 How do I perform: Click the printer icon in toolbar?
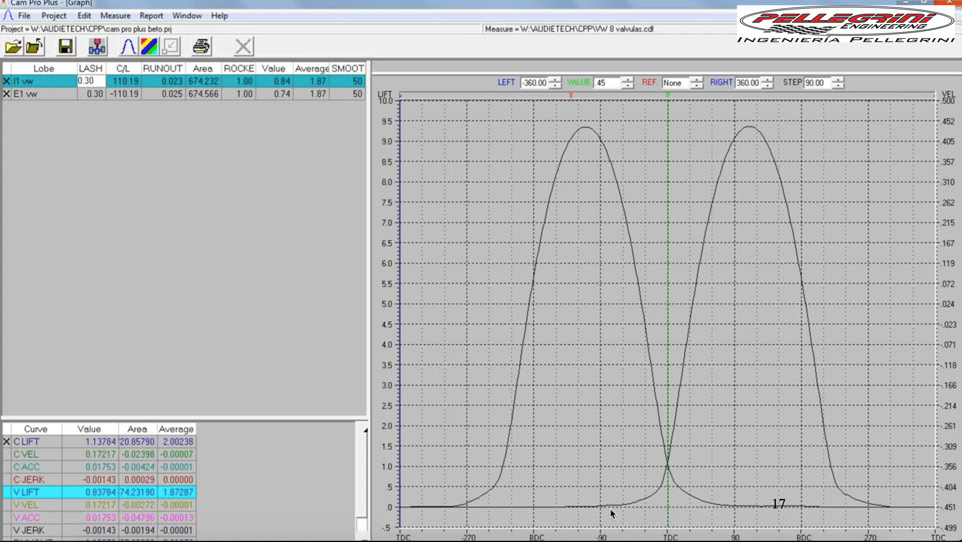click(x=201, y=47)
